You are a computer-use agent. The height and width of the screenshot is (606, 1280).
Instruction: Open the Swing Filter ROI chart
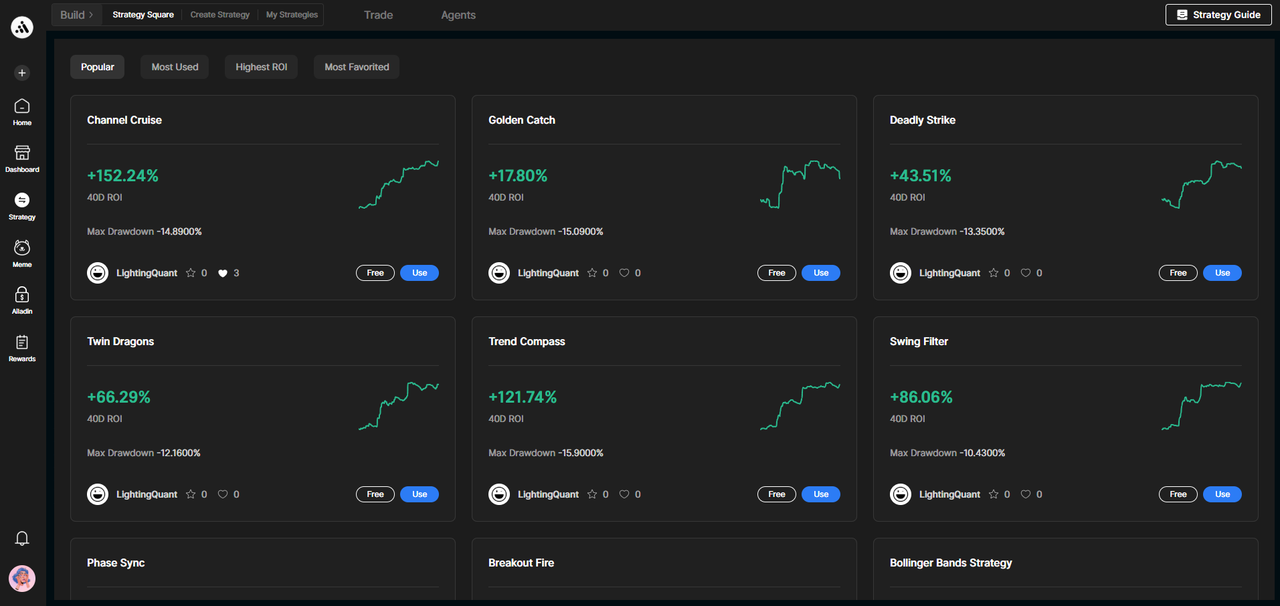pos(1201,406)
